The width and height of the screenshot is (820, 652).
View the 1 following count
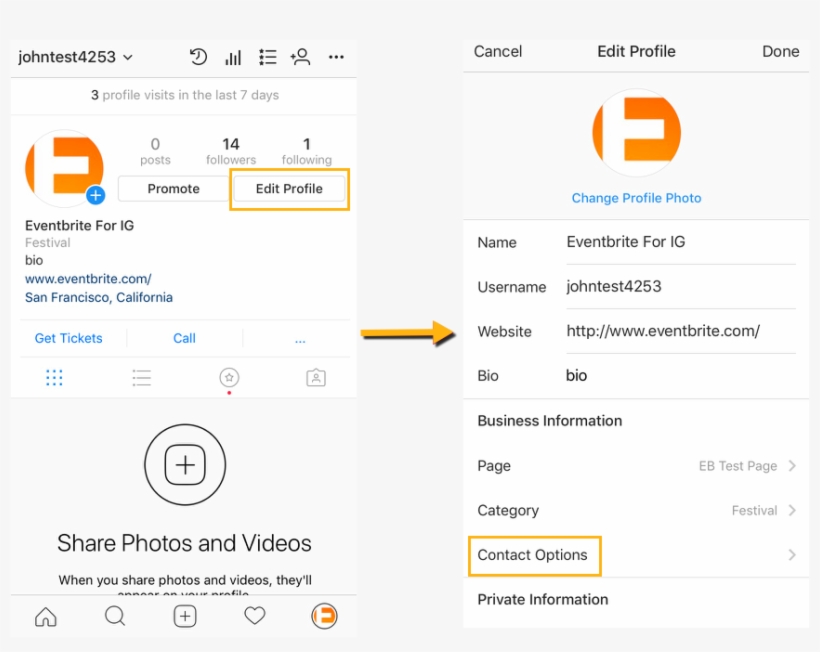(306, 151)
